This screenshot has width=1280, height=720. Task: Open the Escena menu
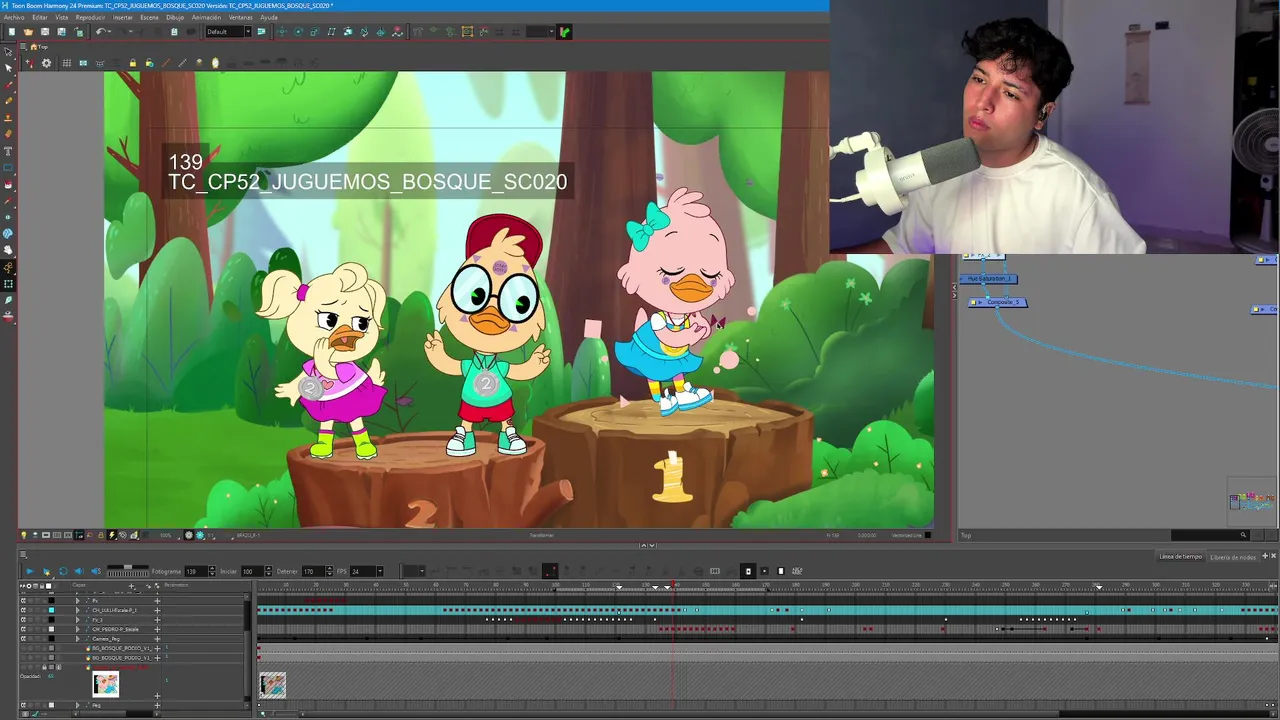pos(149,17)
